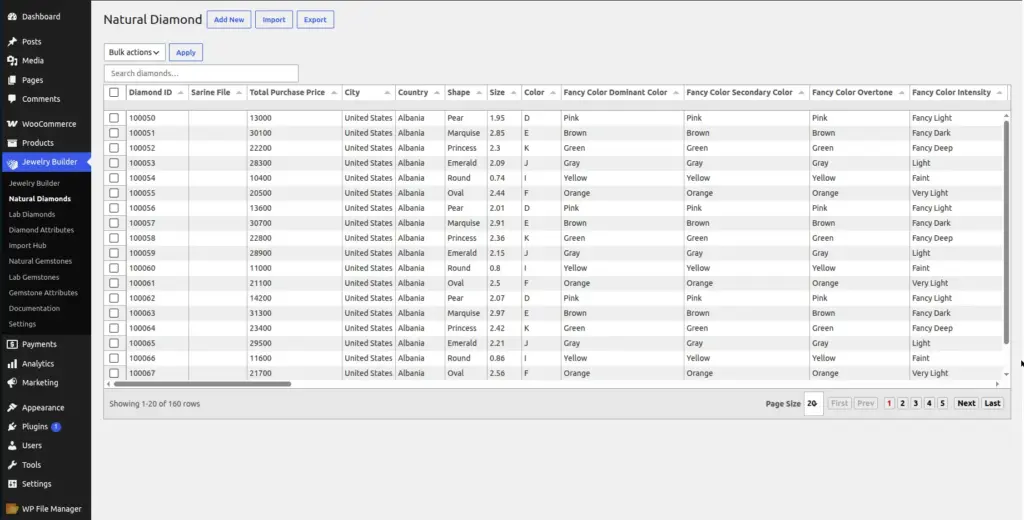The image size is (1024, 520).
Task: Click the table scrollbar down arrow
Action: point(1006,374)
